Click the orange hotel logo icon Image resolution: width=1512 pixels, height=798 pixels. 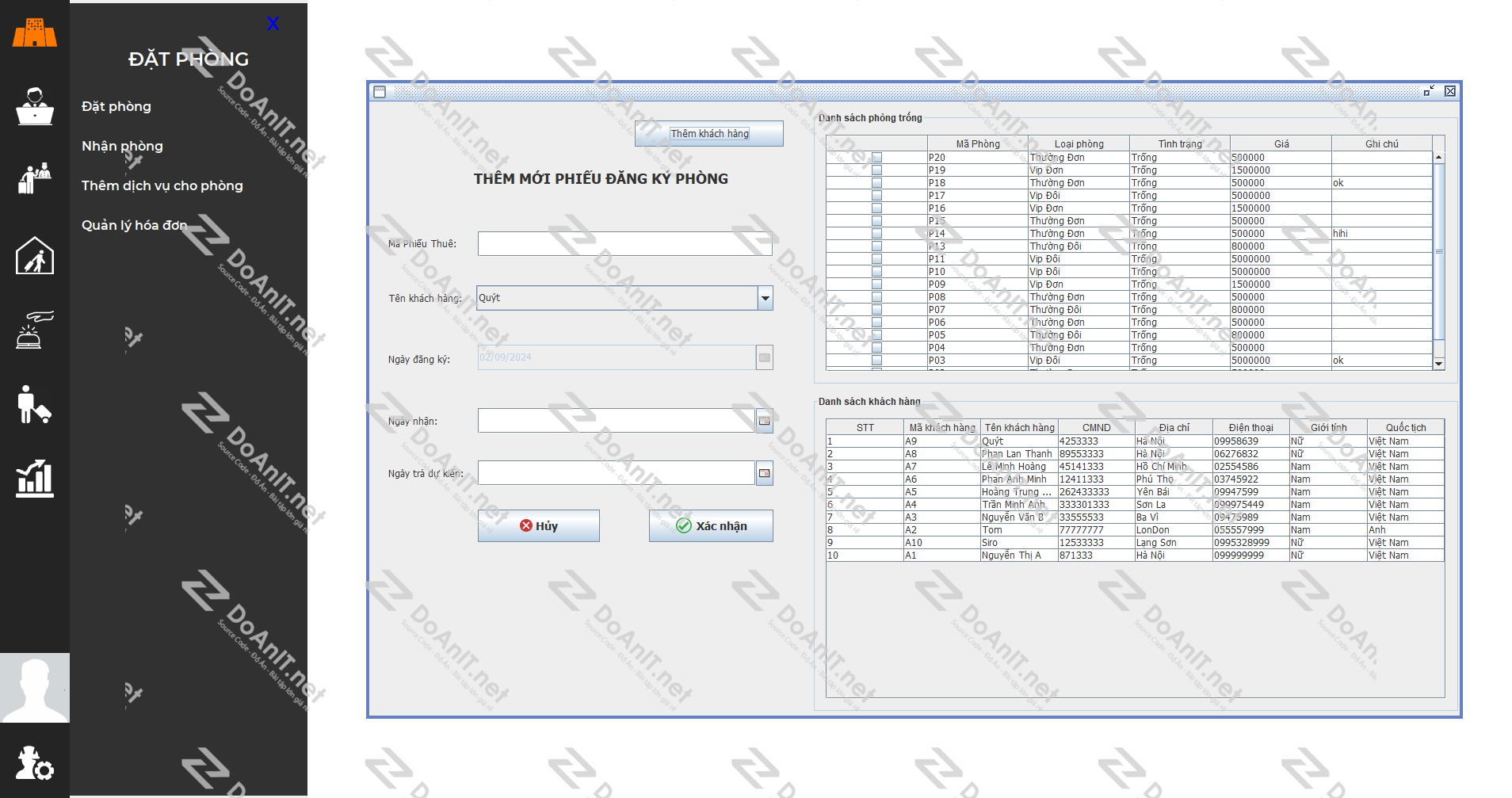[35, 33]
